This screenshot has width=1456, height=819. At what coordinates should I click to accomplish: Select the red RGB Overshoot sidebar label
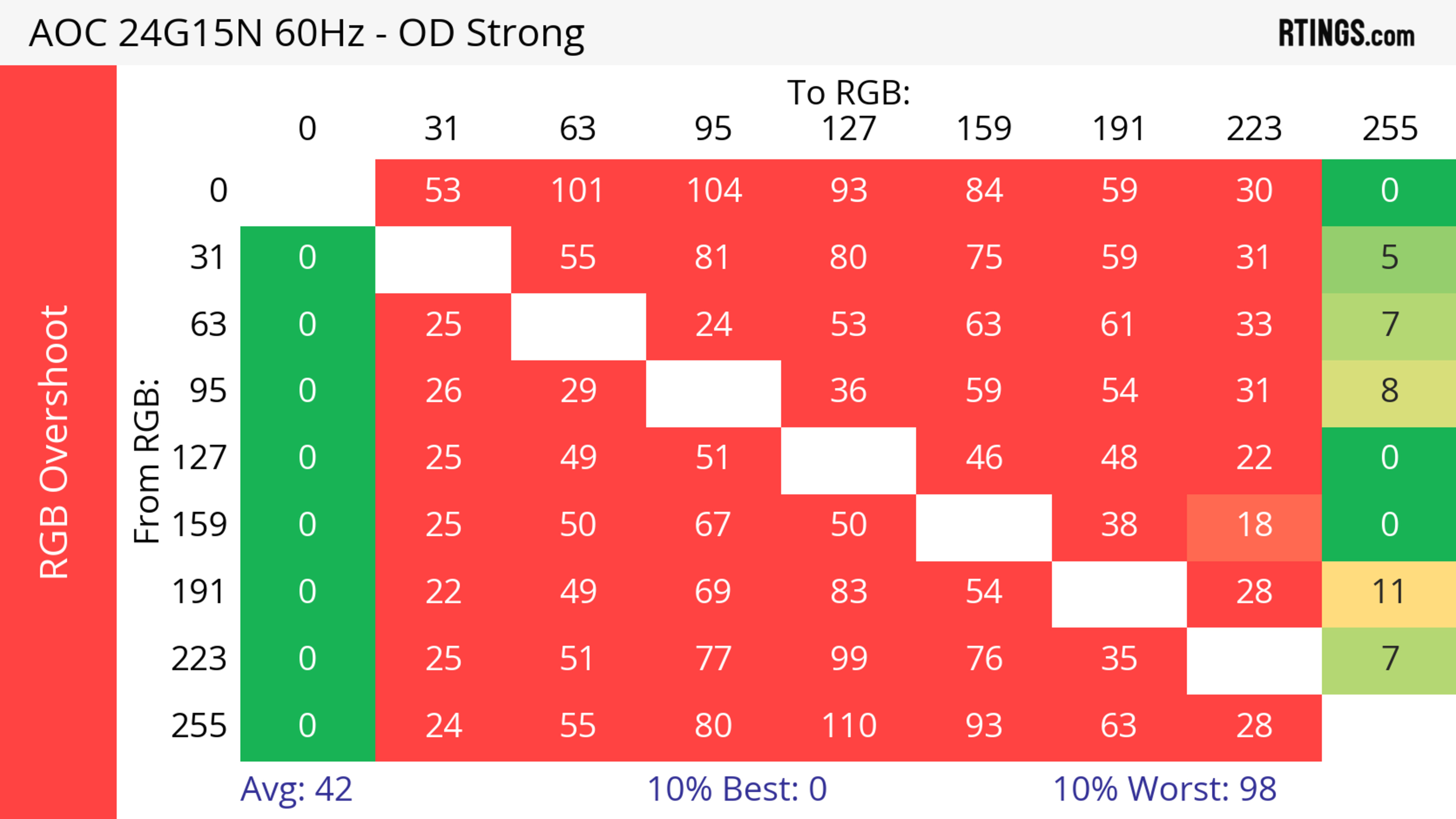[x=55, y=442]
